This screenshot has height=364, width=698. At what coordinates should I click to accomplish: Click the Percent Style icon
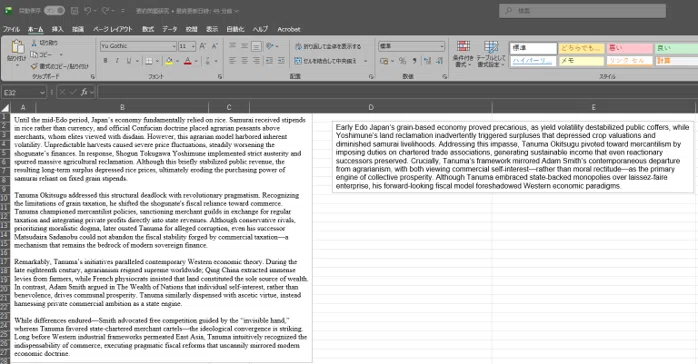402,61
